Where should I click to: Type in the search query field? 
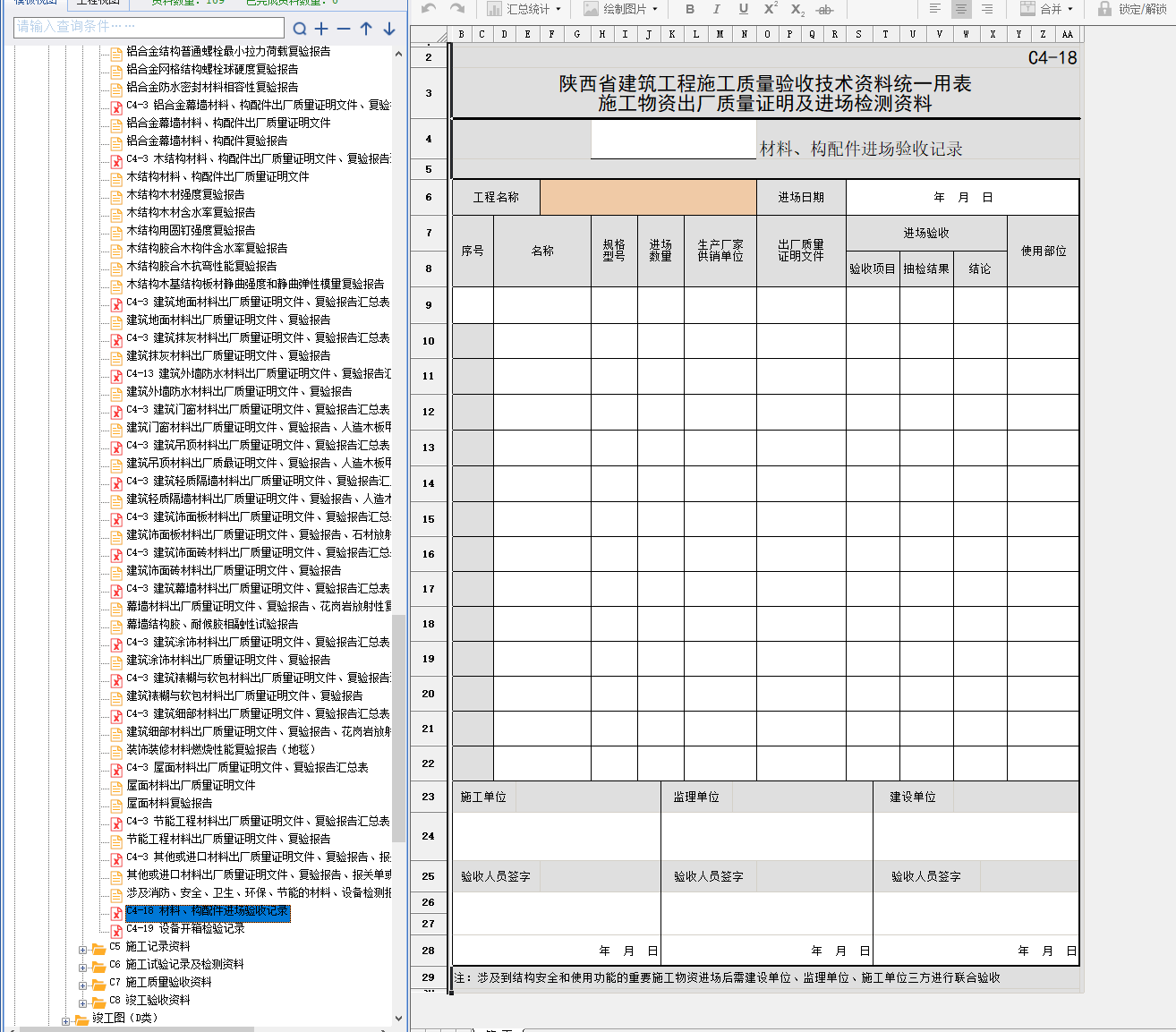pos(149,27)
